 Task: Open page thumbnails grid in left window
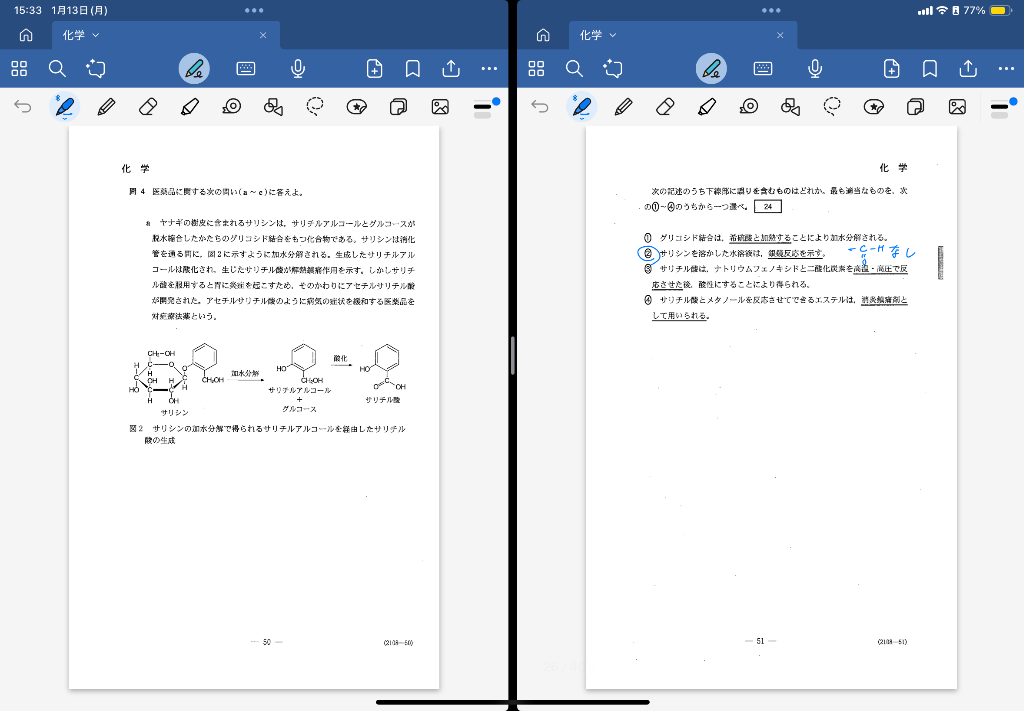[19, 68]
